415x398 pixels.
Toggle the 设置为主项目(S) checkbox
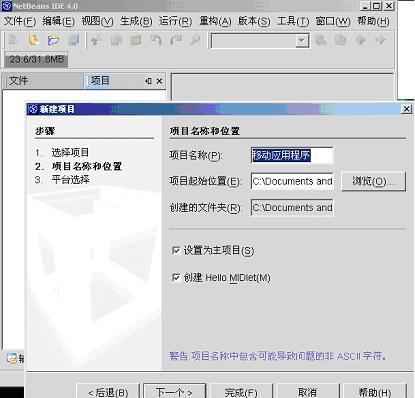pyautogui.click(x=176, y=250)
